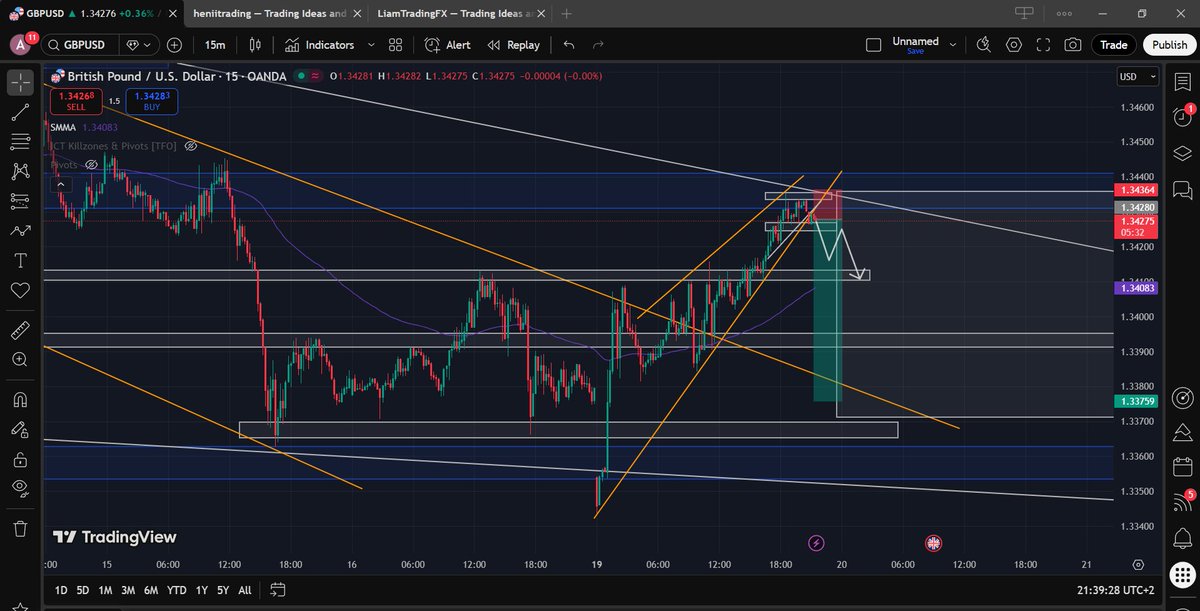Open the USD currency dropdown
Viewport: 1200px width, 611px height.
pos(1138,77)
